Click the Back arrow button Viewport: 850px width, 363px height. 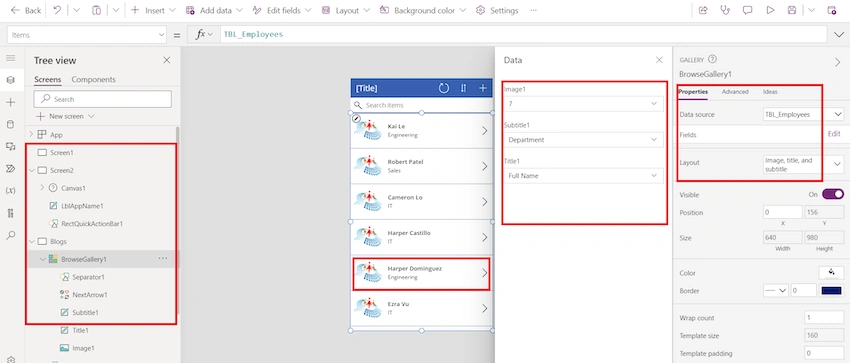(25, 10)
